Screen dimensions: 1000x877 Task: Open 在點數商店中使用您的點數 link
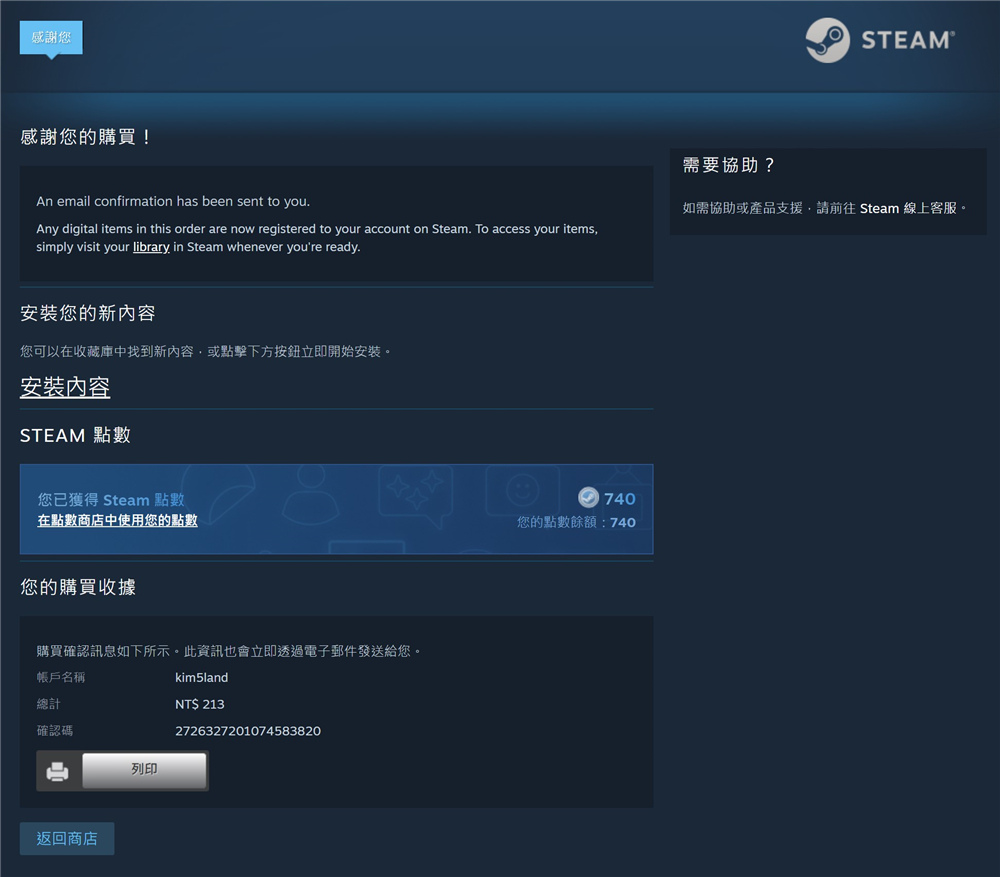(117, 520)
